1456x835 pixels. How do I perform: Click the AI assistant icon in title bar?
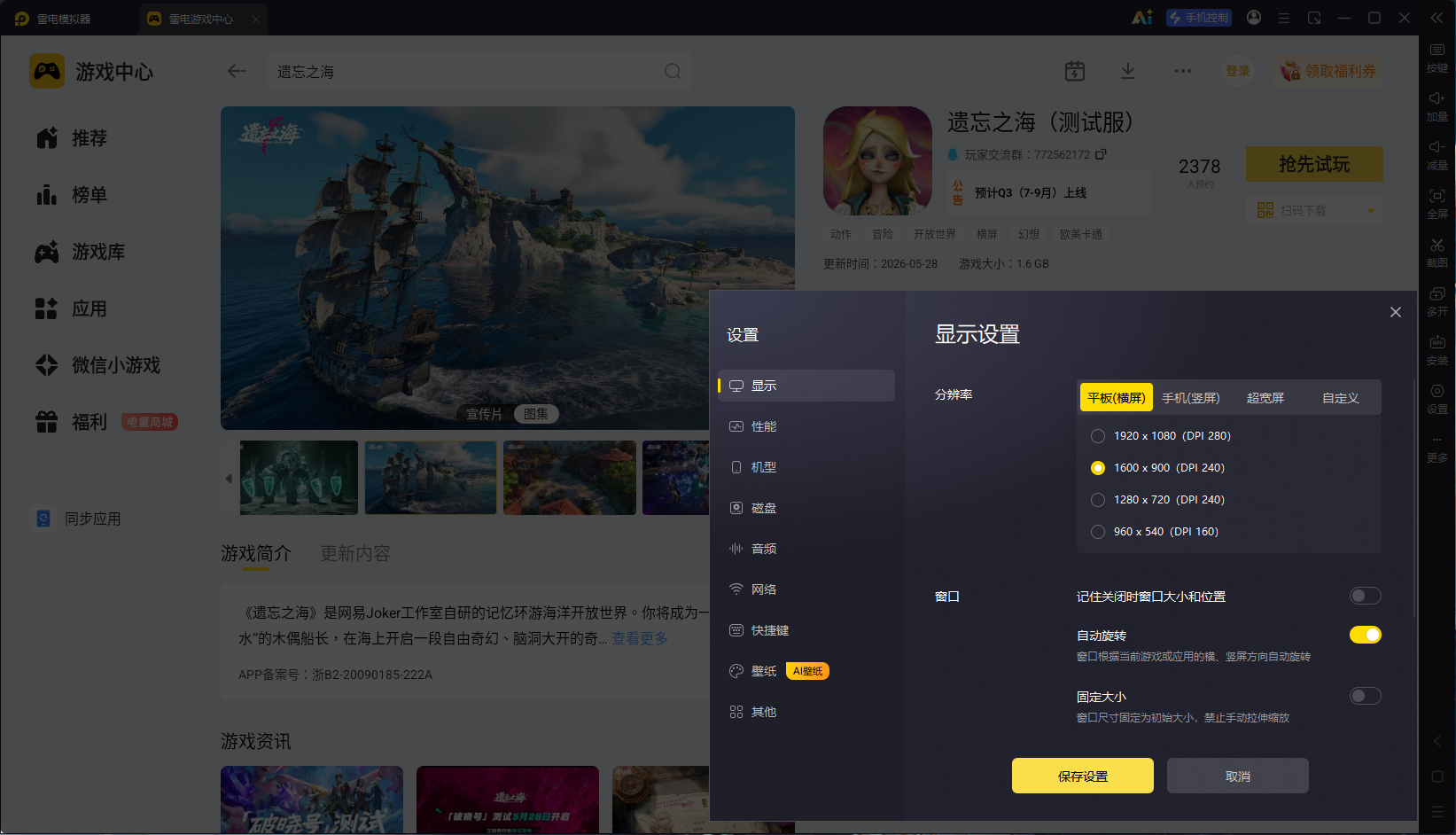click(x=1142, y=18)
